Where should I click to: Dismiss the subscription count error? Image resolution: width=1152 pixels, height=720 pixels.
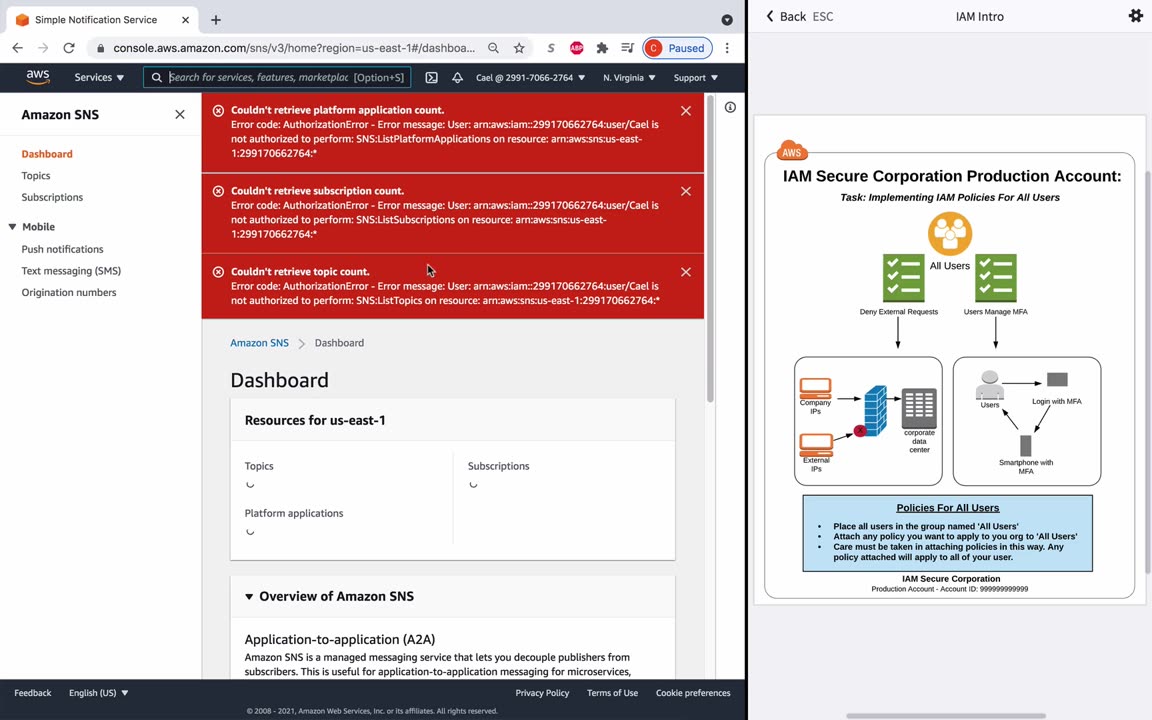685,191
